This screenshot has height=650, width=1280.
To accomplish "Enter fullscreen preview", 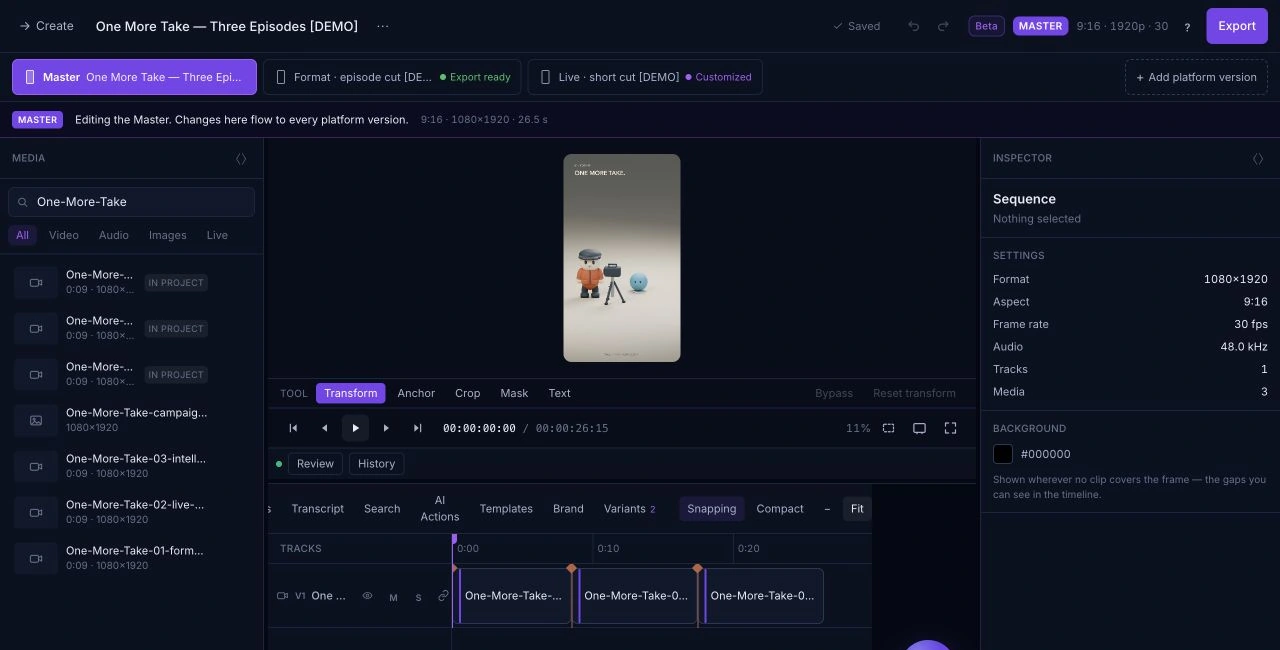I will click(950, 428).
